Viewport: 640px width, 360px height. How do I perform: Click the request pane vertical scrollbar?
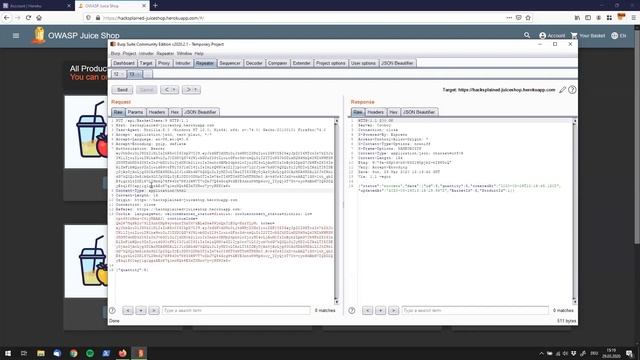click(336, 211)
